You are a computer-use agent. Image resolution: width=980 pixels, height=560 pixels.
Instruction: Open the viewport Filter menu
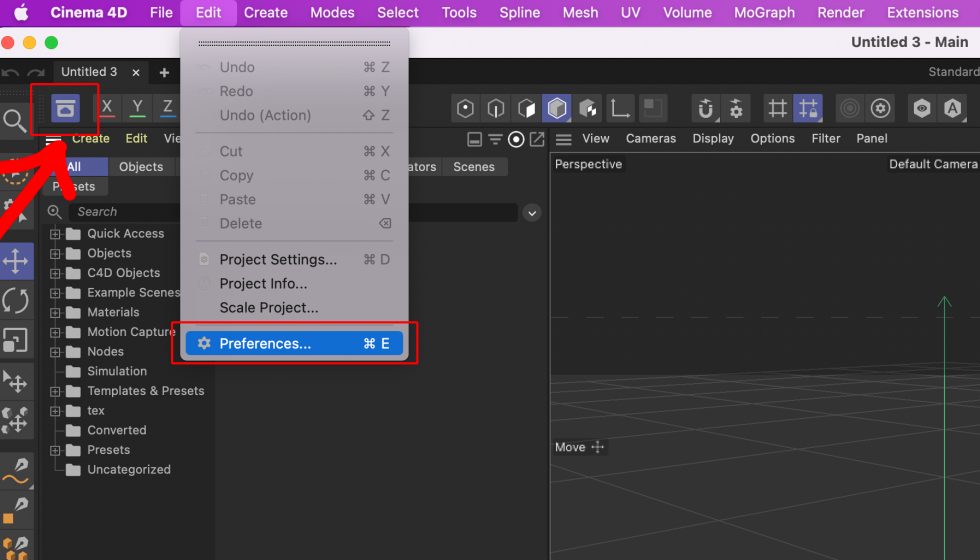pos(826,139)
